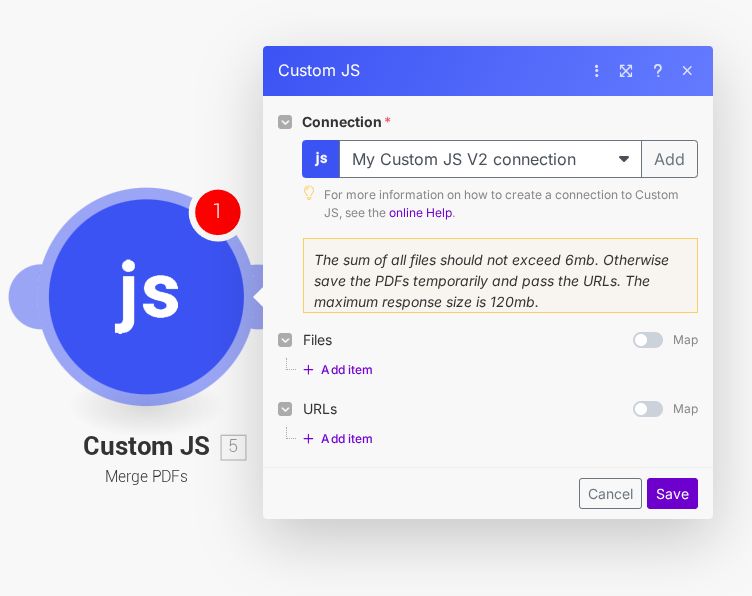
Task: Add item under URLs
Action: pos(338,439)
